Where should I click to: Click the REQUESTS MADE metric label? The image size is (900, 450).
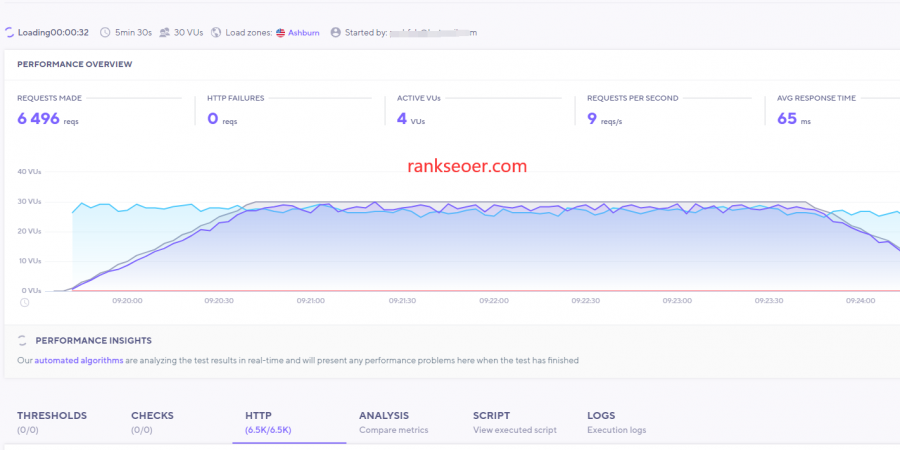[49, 98]
